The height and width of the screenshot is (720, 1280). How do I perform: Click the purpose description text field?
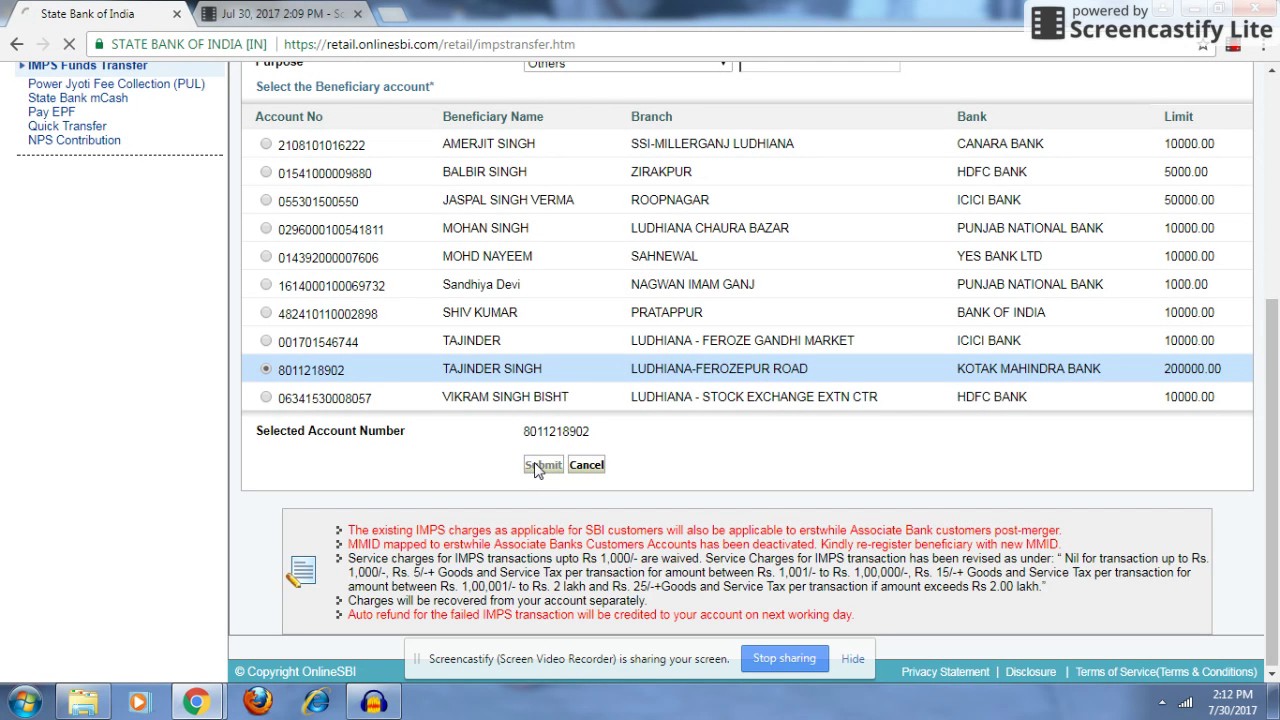click(819, 64)
